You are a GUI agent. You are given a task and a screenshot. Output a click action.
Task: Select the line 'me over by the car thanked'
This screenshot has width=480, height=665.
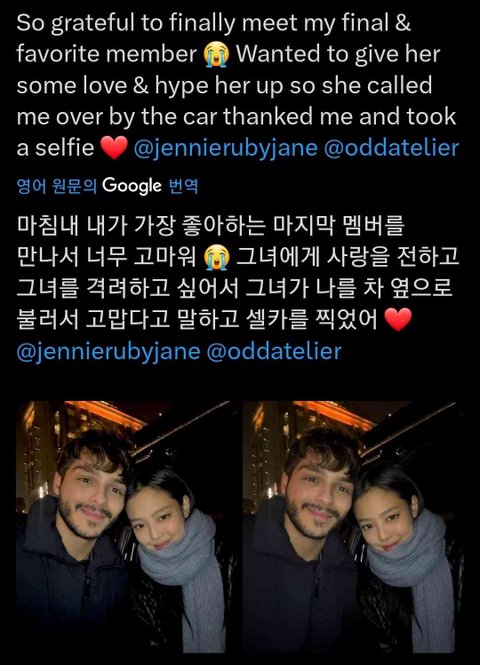236,117
